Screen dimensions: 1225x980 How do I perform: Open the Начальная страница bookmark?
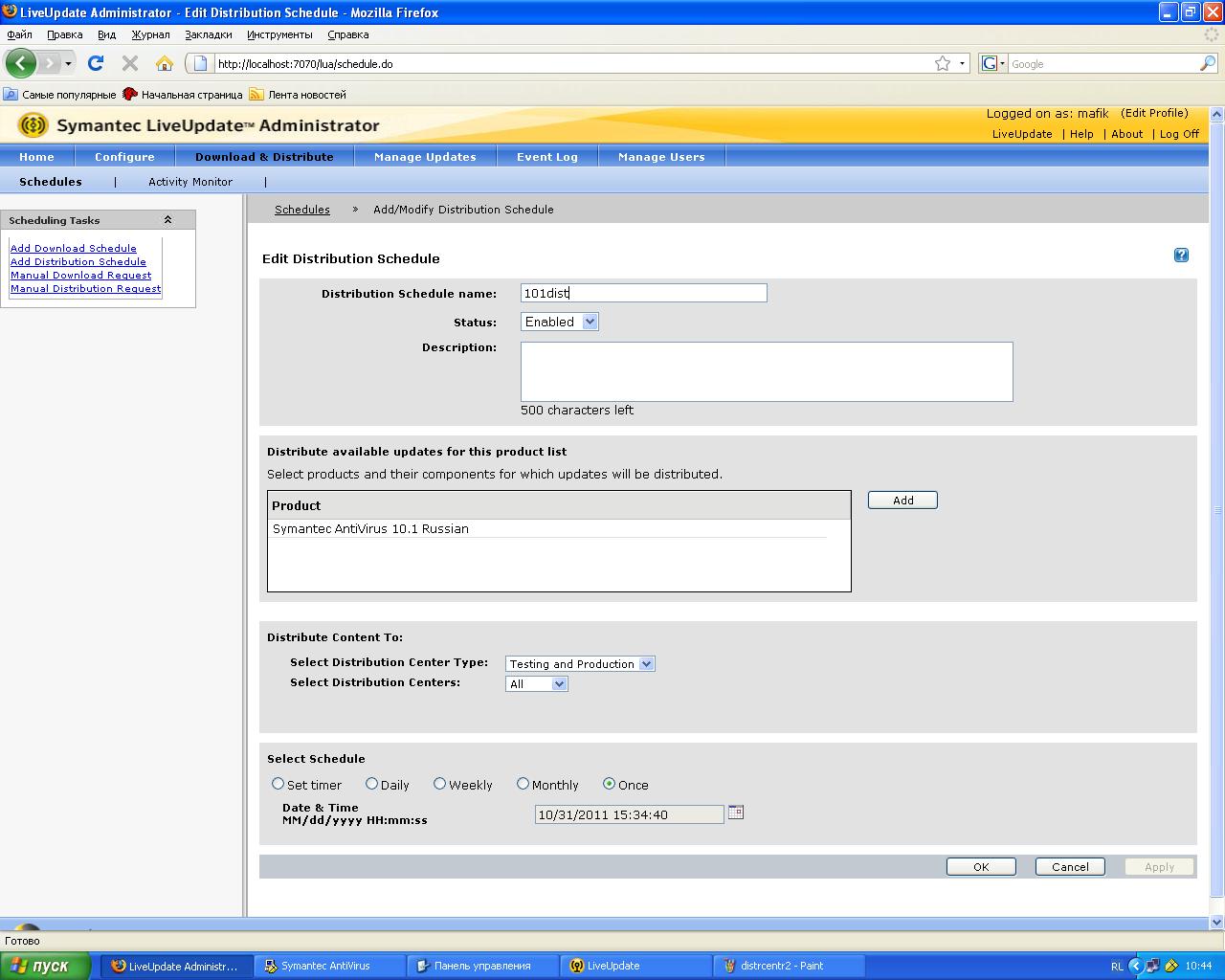(x=183, y=94)
